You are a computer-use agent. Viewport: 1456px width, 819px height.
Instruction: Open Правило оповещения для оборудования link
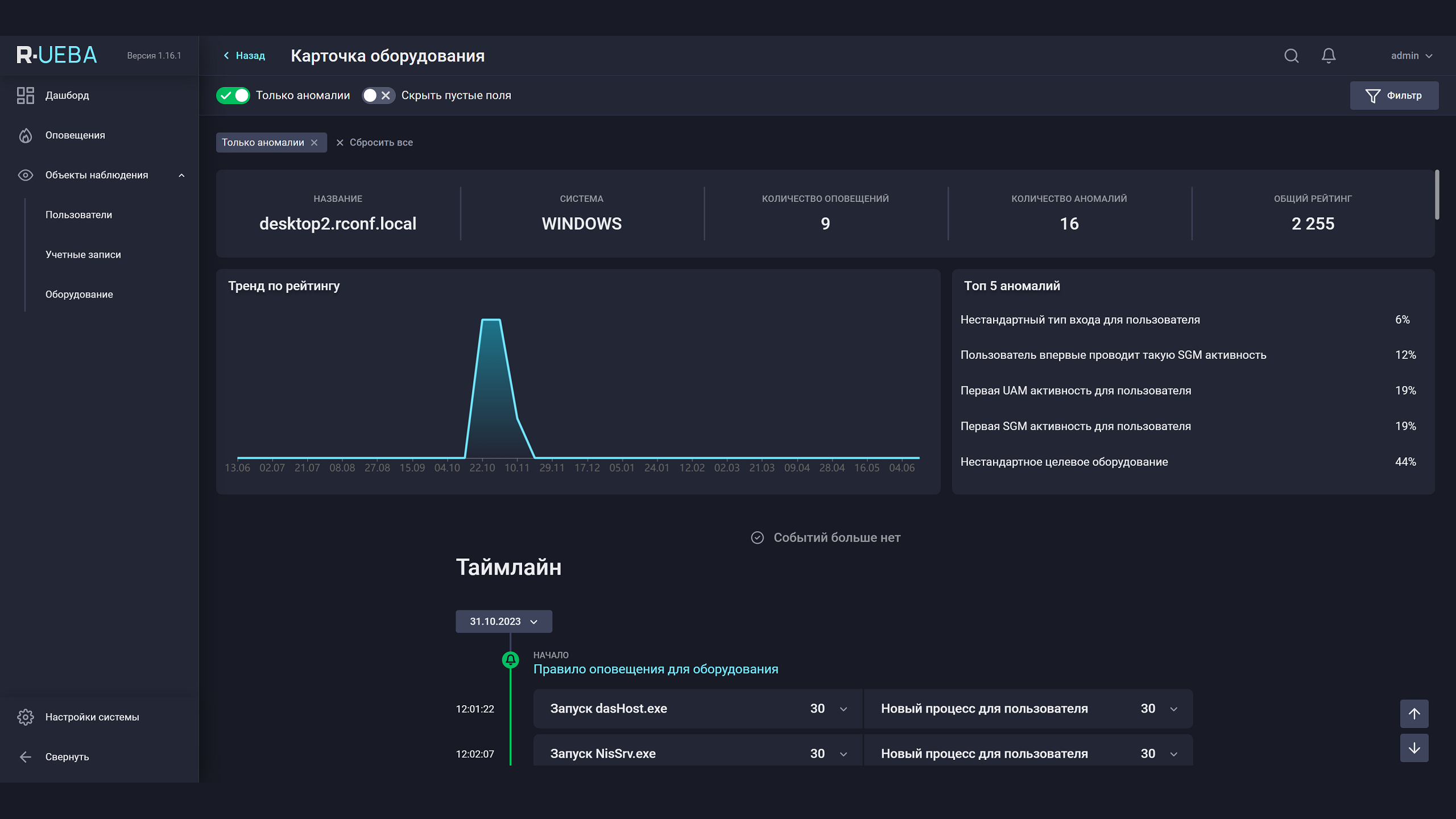[x=655, y=669]
